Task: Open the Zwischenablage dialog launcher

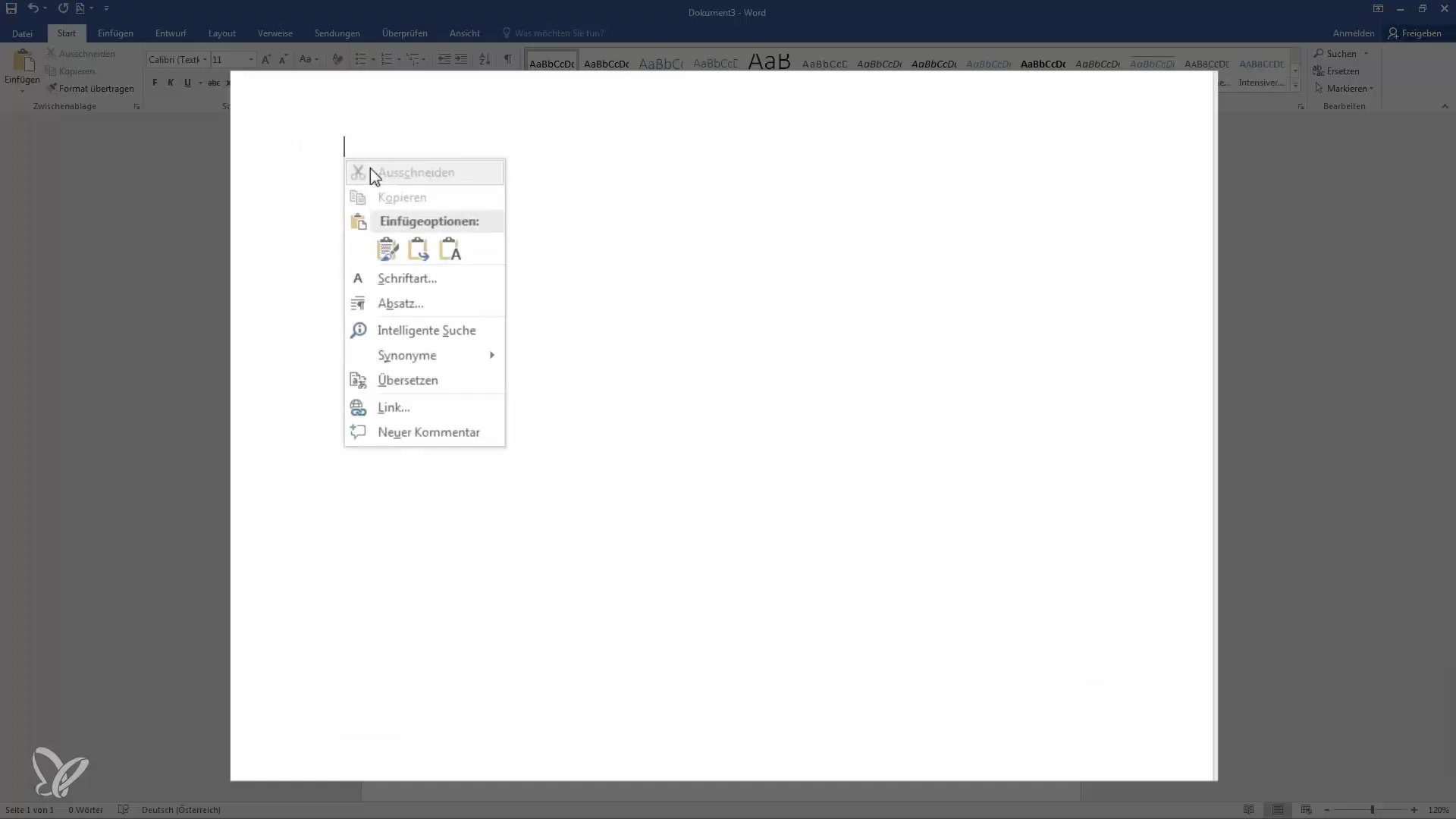Action: tap(136, 107)
